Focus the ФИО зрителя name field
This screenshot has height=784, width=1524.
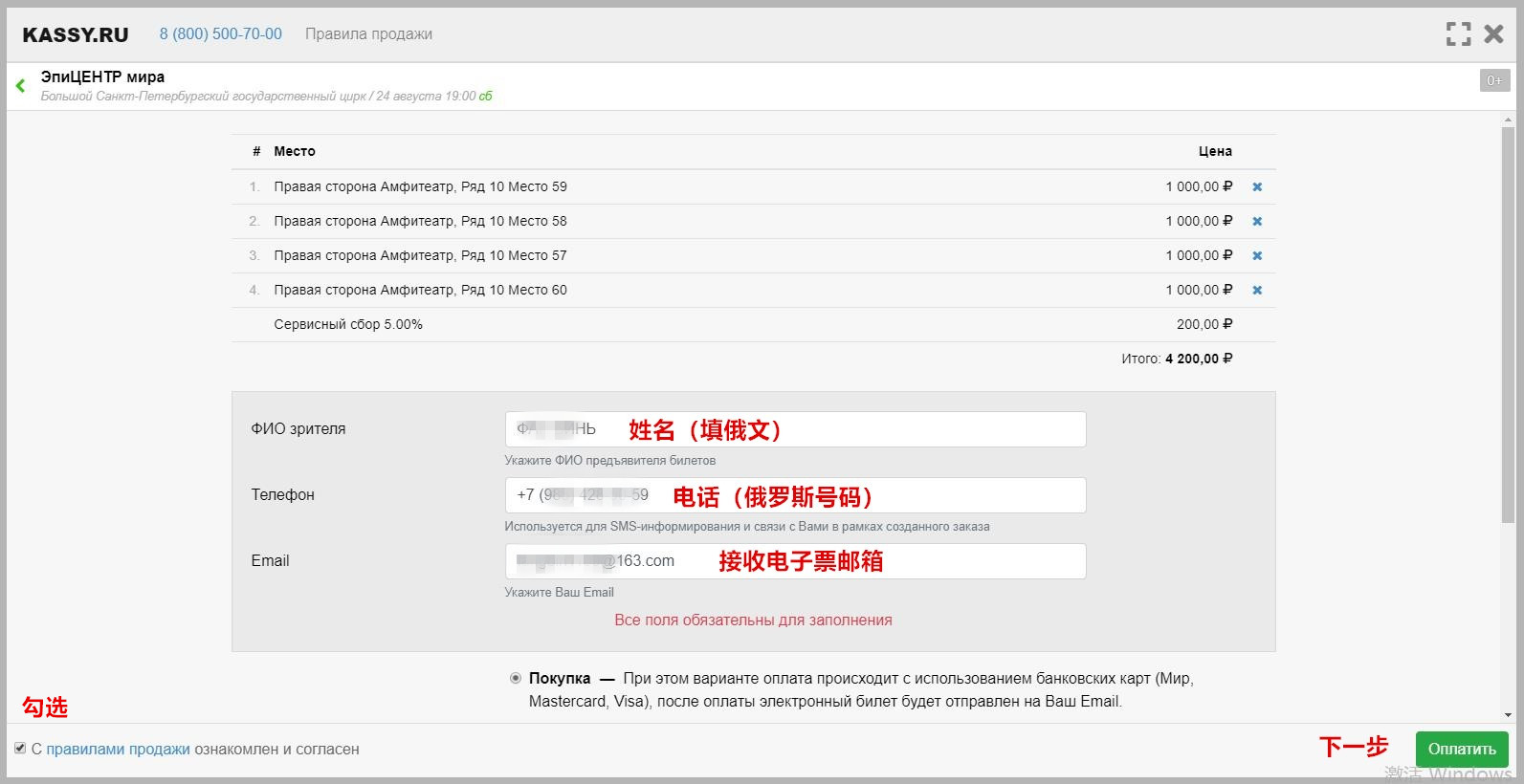[795, 429]
